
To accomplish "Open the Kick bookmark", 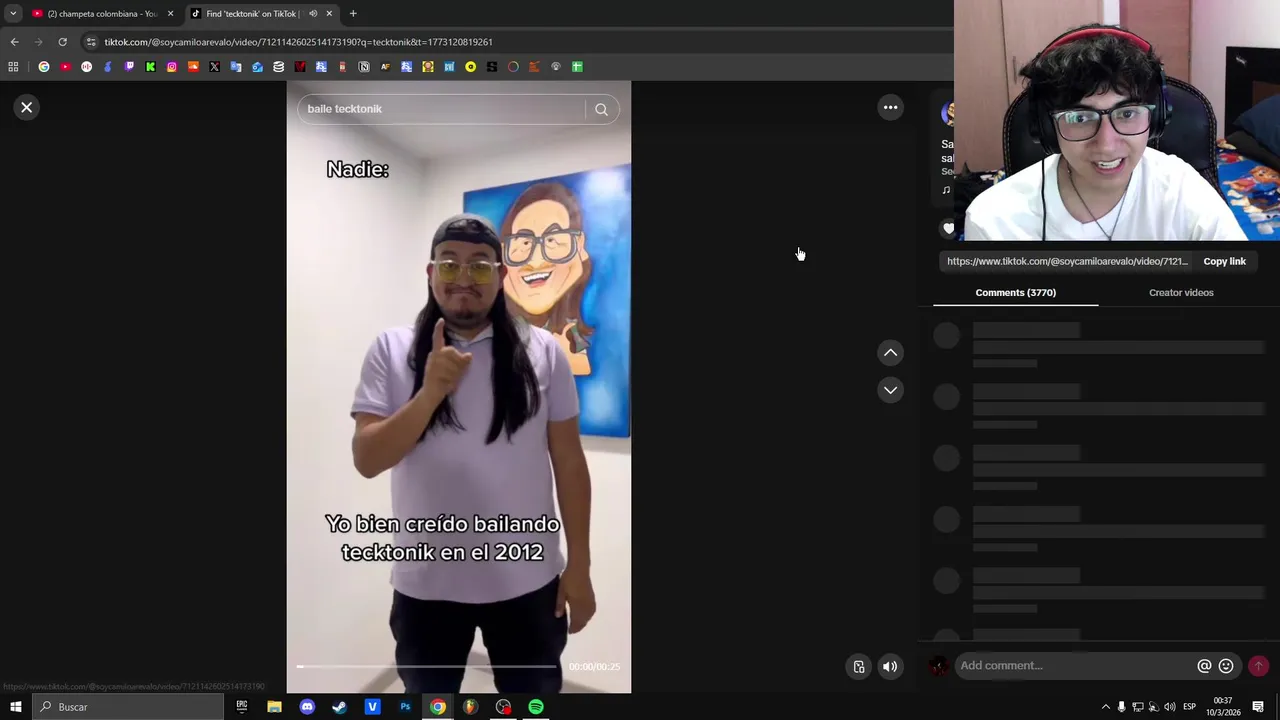I will pos(150,67).
